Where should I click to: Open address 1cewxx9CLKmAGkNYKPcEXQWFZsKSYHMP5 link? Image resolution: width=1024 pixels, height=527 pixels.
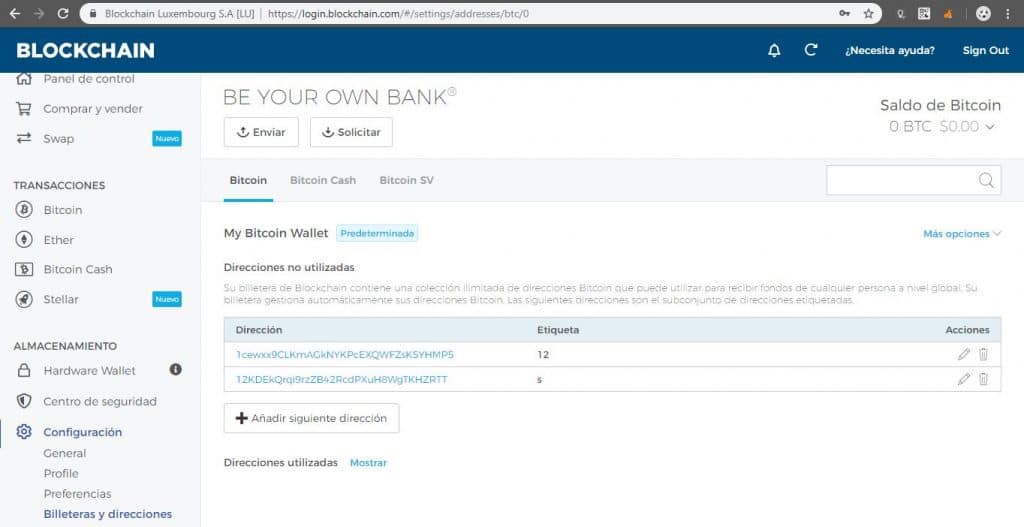[x=345, y=355]
